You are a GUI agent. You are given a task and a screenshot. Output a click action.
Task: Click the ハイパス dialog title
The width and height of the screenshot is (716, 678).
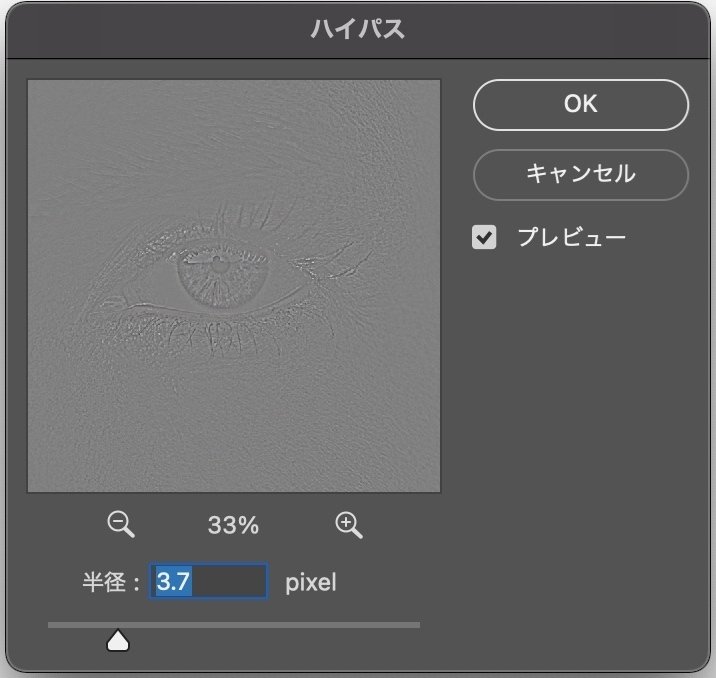[x=358, y=29]
